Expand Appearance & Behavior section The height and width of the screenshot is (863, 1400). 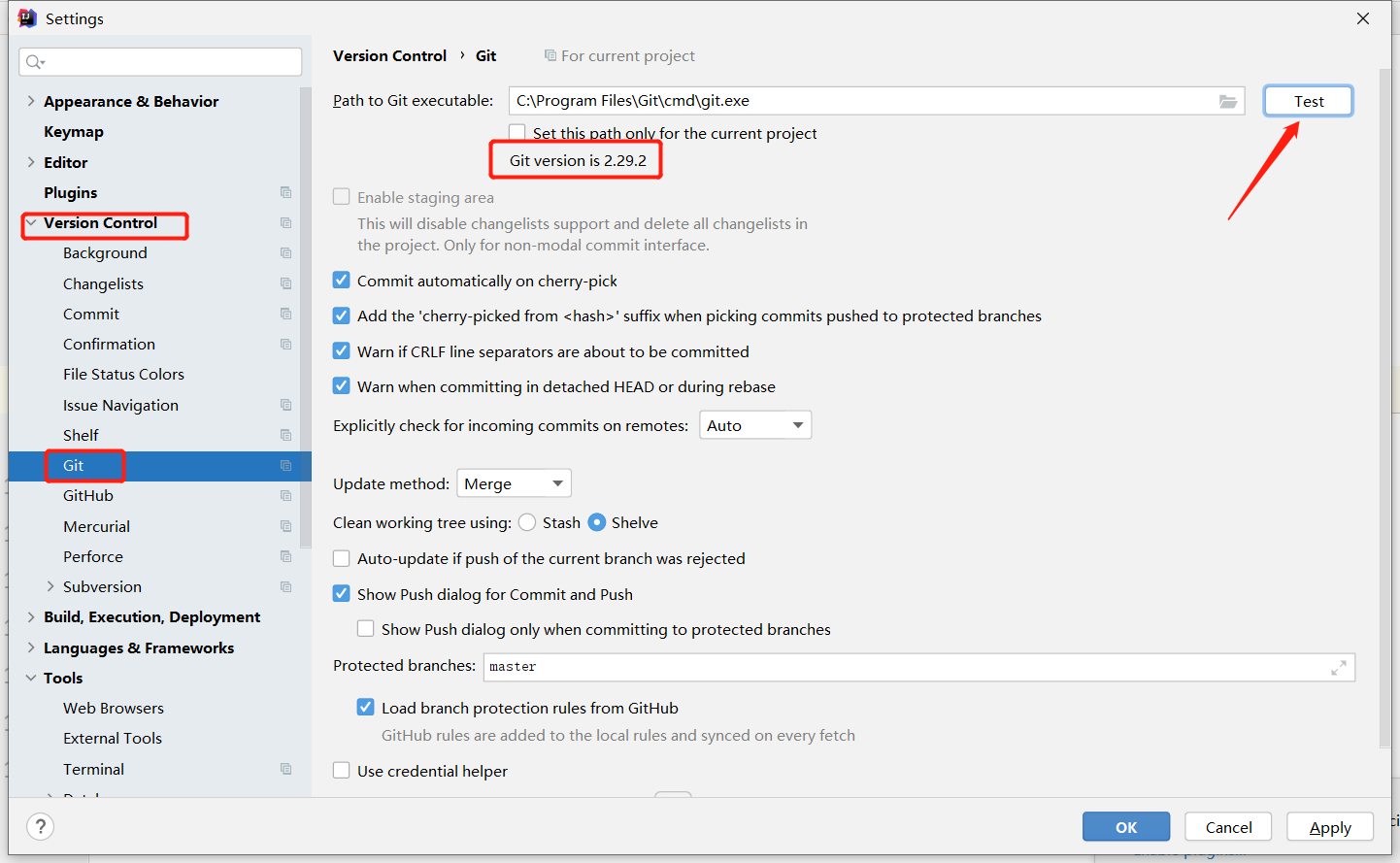point(31,101)
